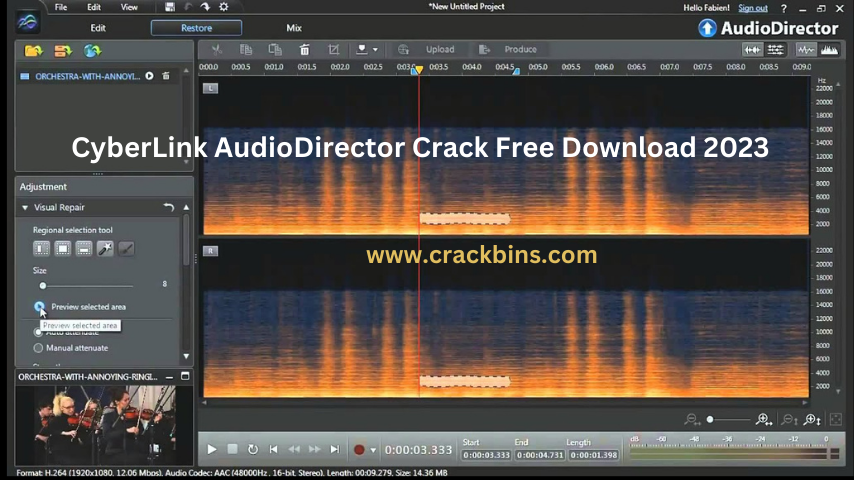Delete the ORCHESTRA-WITH-ANNOY library item
This screenshot has width=854, height=480.
[x=166, y=76]
